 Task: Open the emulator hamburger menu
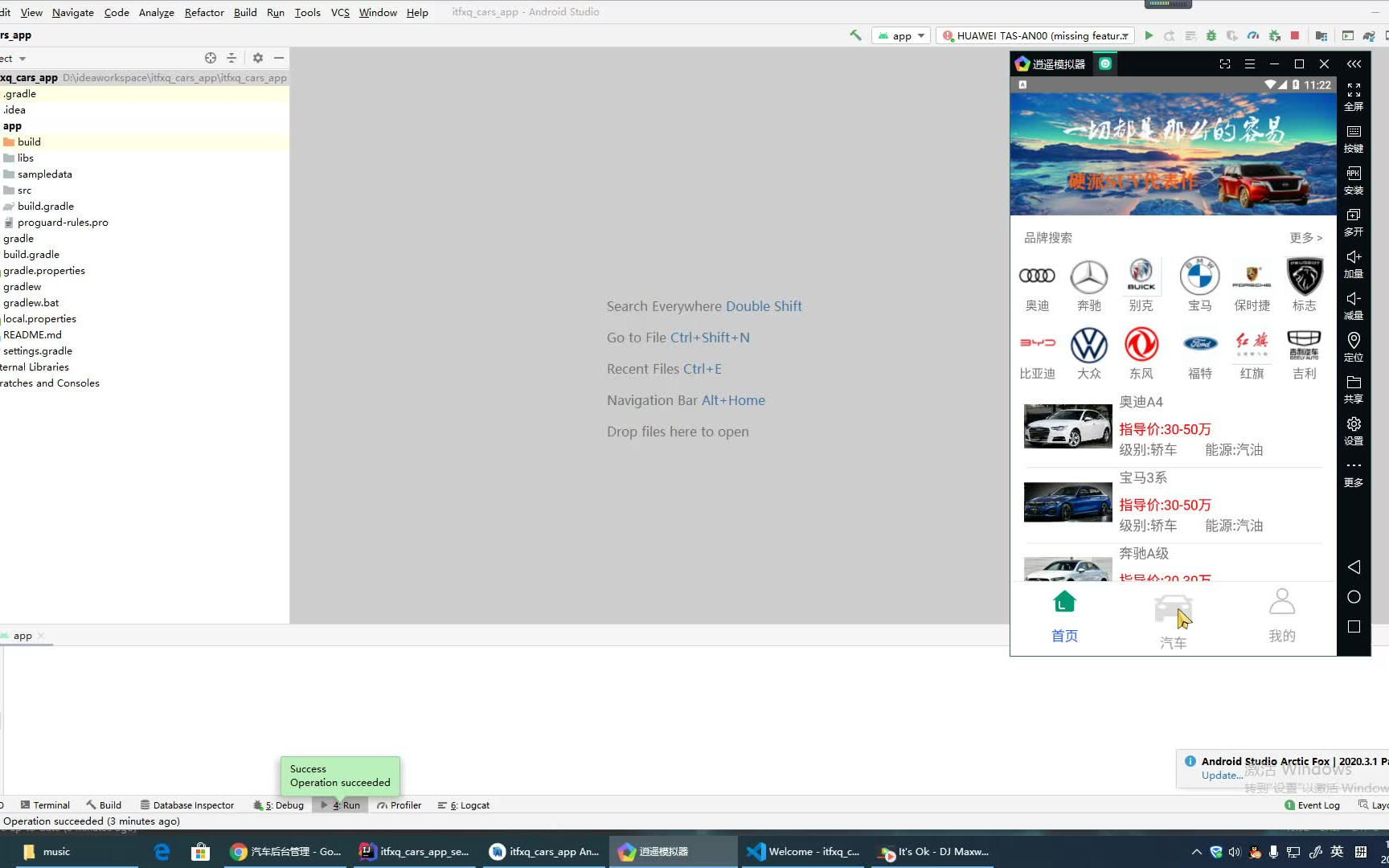coord(1249,63)
